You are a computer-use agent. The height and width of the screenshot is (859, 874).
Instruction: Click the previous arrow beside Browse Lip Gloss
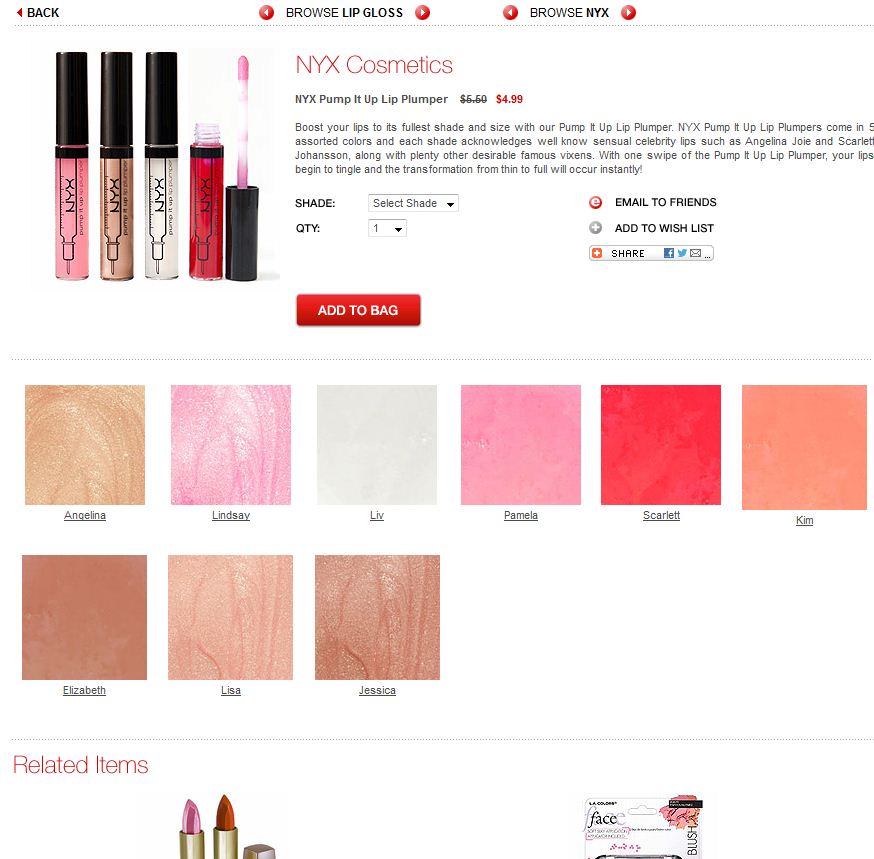tap(266, 12)
